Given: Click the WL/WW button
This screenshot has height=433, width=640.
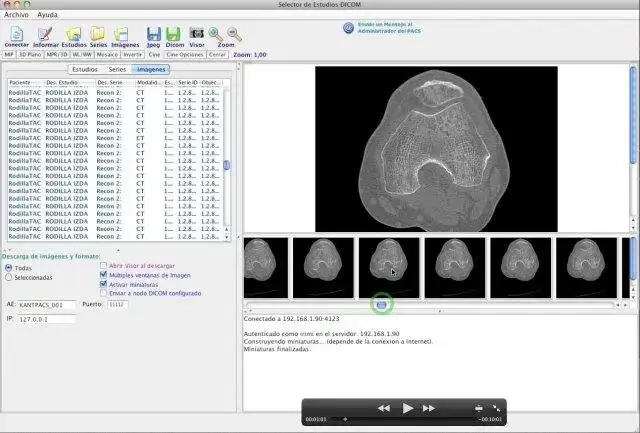Looking at the screenshot, I should pos(82,55).
